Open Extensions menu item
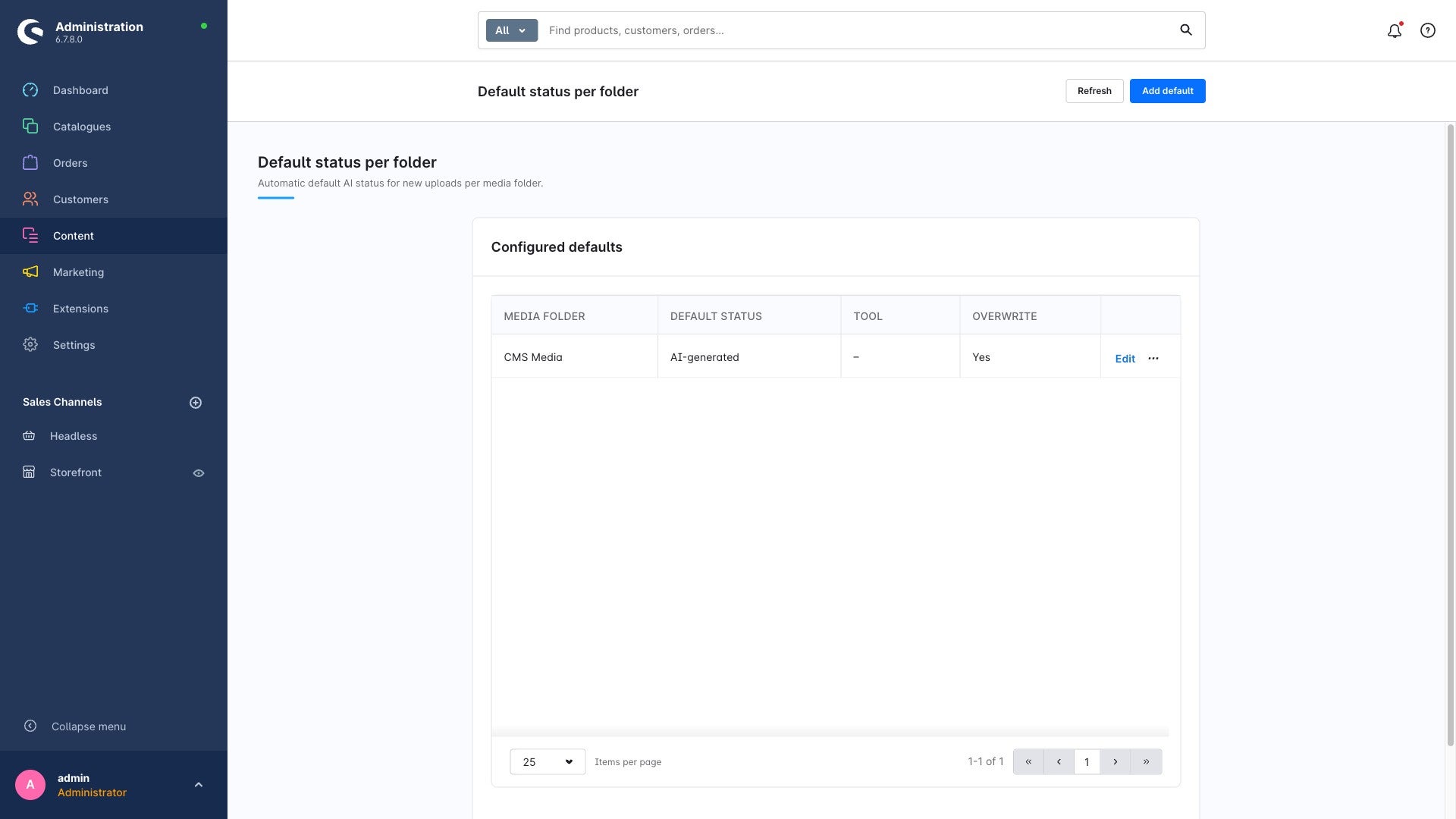The width and height of the screenshot is (1456, 819). coord(114,309)
